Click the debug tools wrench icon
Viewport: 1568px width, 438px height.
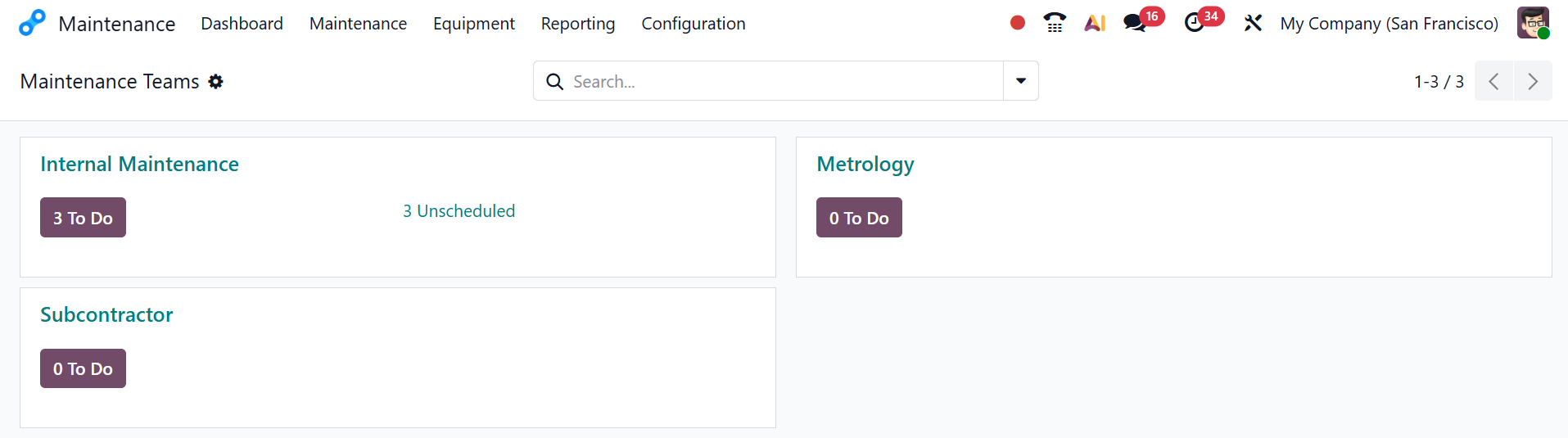1253,23
